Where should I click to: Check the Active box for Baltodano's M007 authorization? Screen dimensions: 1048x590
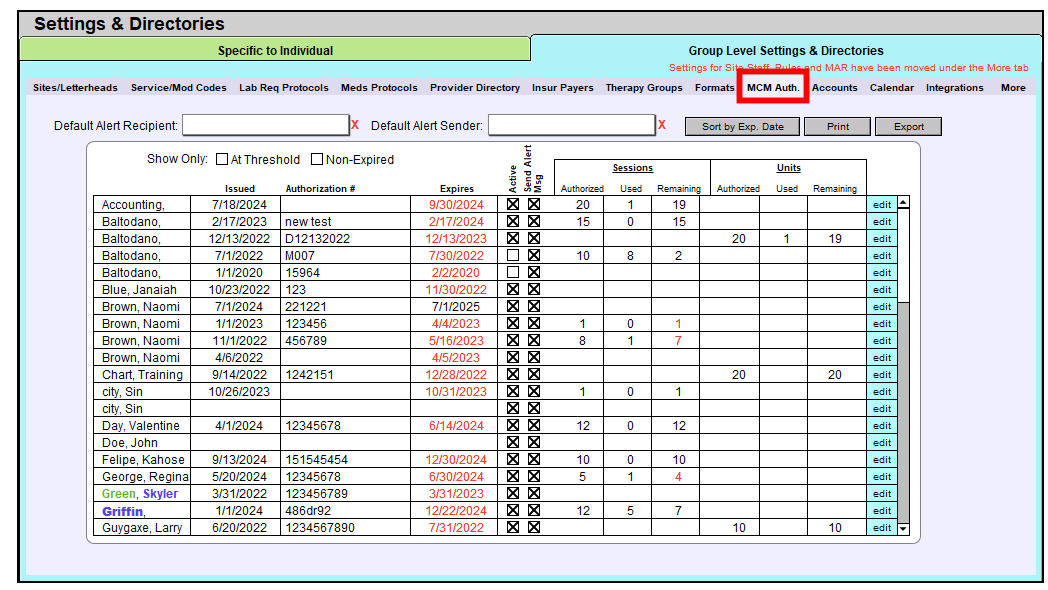[512, 255]
